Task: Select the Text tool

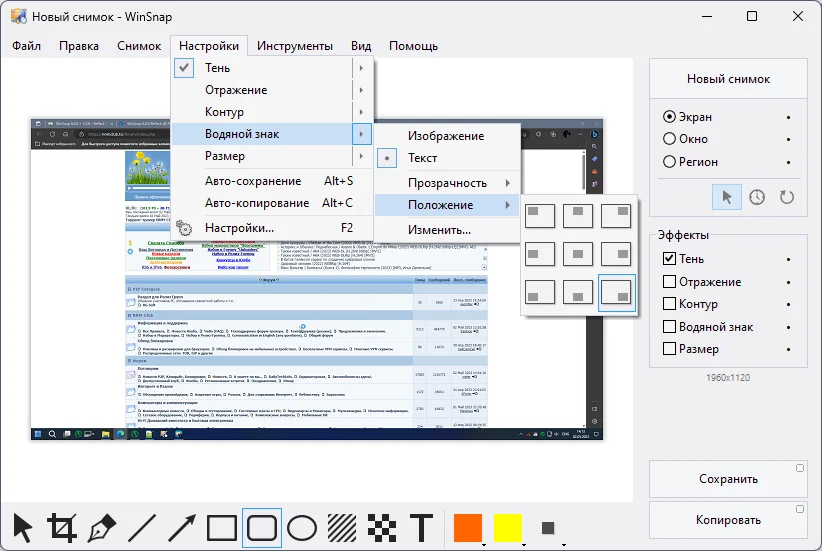Action: (x=421, y=528)
